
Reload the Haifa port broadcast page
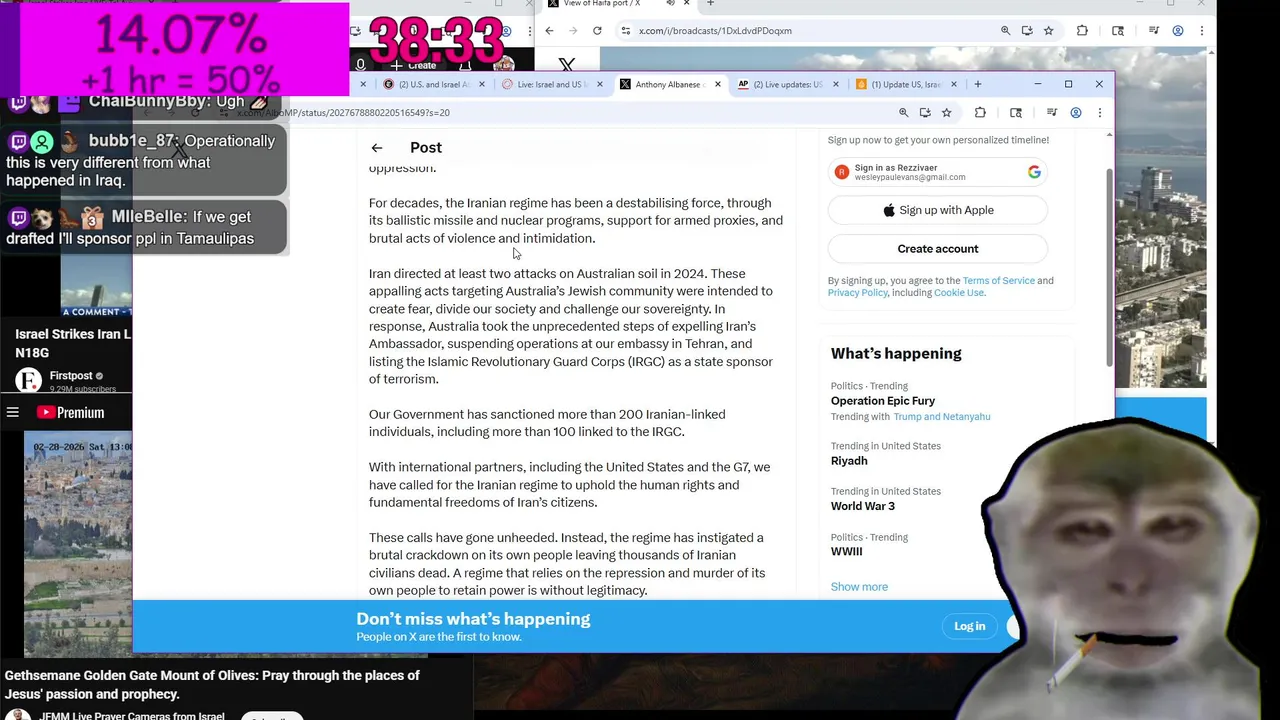[597, 31]
